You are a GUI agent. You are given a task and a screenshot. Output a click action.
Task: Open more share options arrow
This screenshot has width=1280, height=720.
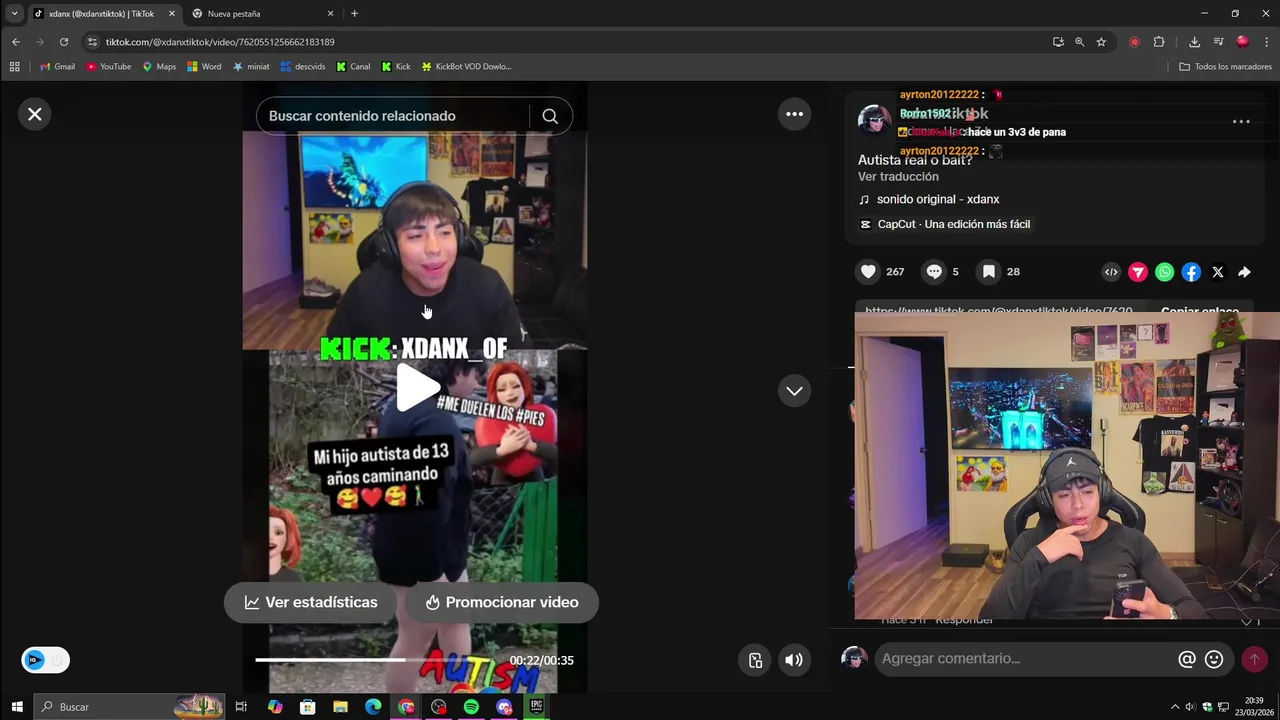[x=1244, y=272]
